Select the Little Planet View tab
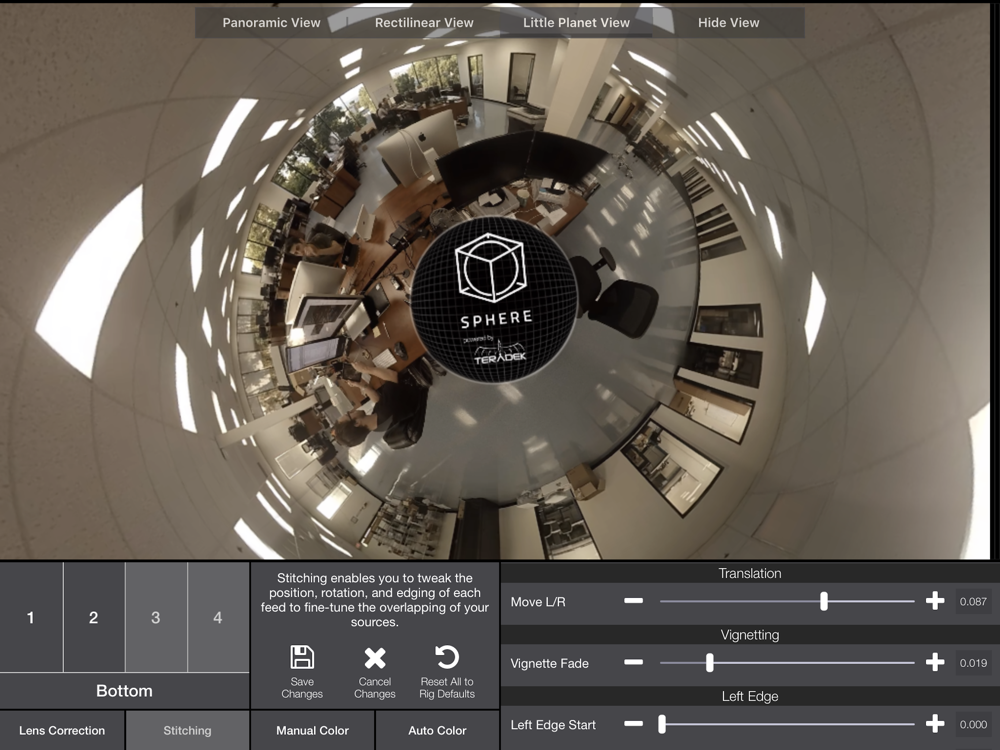1000x750 pixels. [576, 22]
